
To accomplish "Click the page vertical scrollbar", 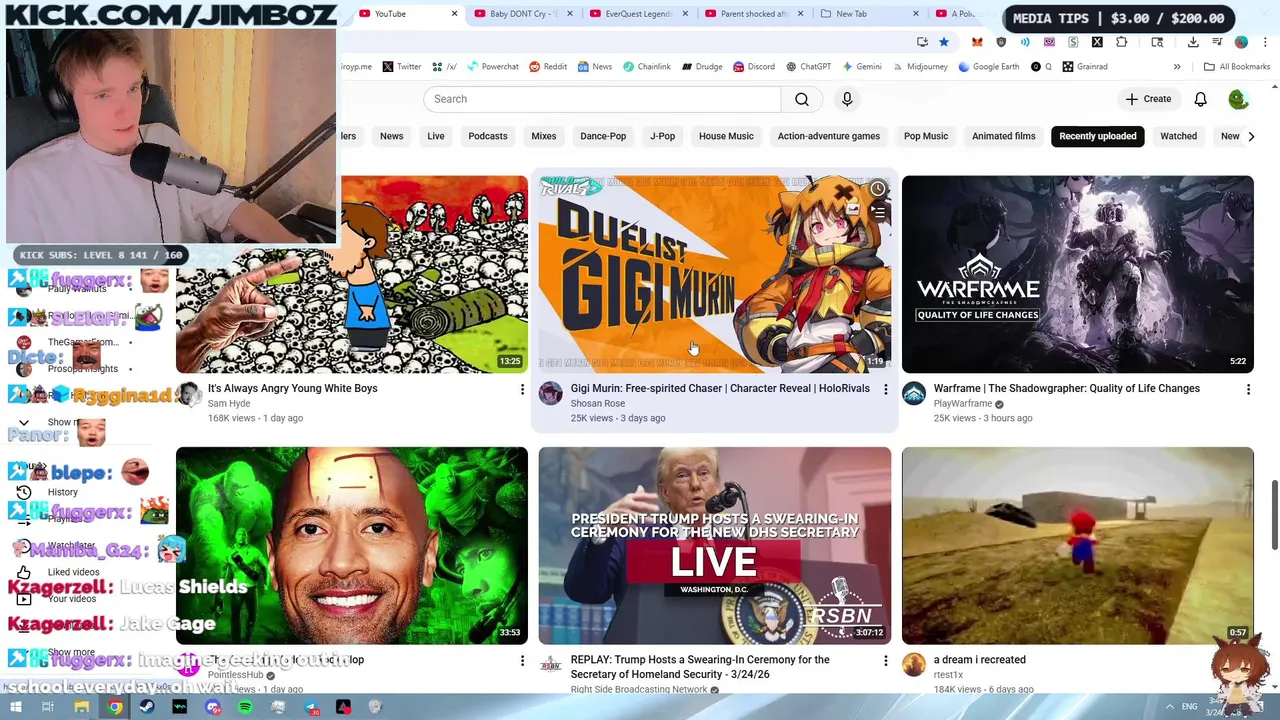I will click(1274, 515).
